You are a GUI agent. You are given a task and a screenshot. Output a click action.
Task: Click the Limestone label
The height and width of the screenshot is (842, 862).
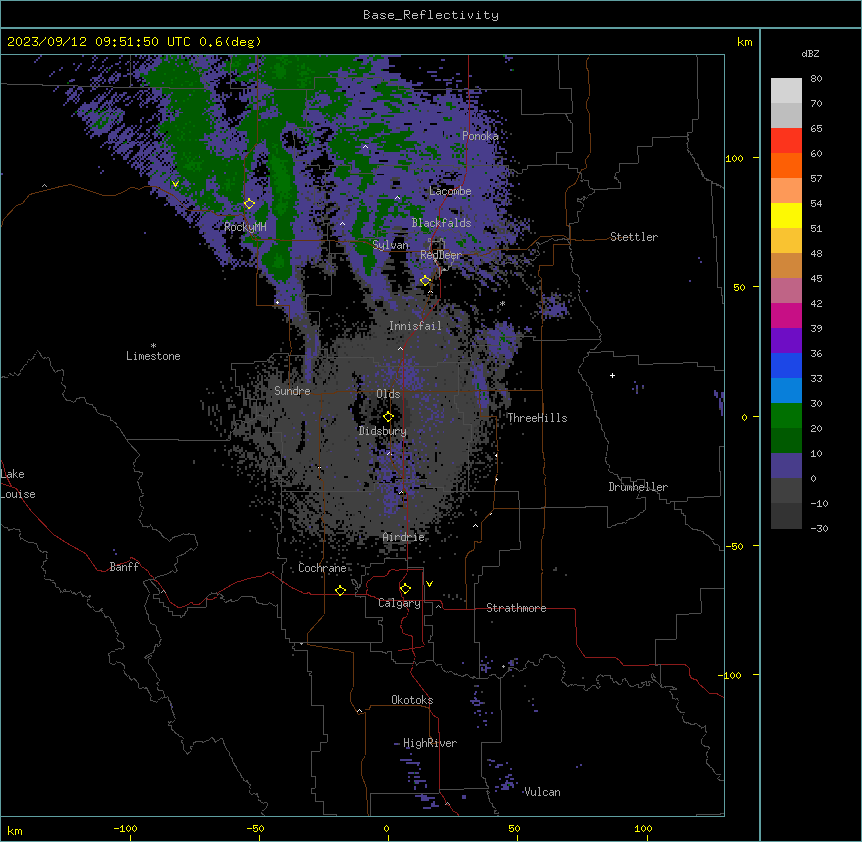tap(153, 356)
